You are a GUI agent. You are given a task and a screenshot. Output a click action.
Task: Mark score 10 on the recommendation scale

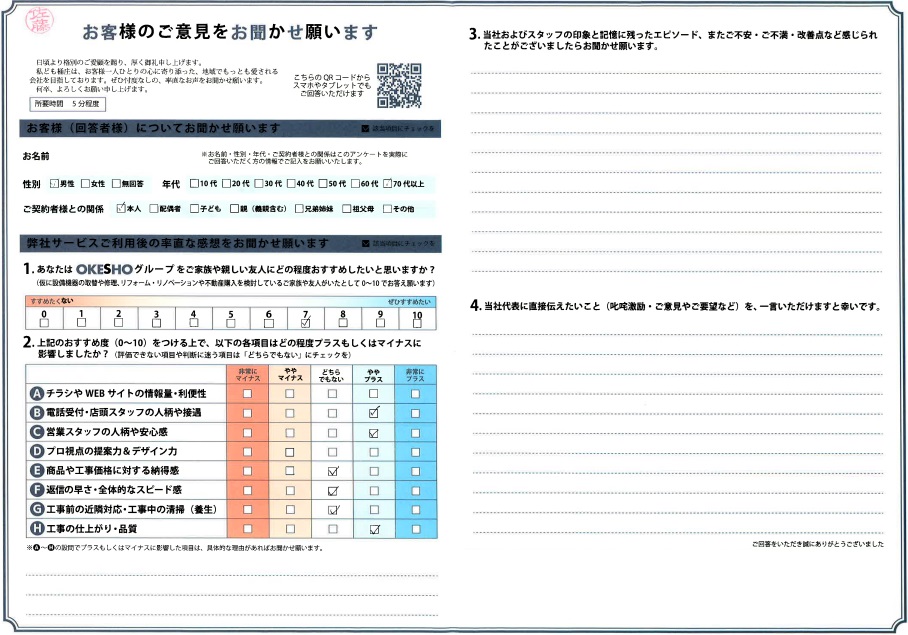point(417,323)
